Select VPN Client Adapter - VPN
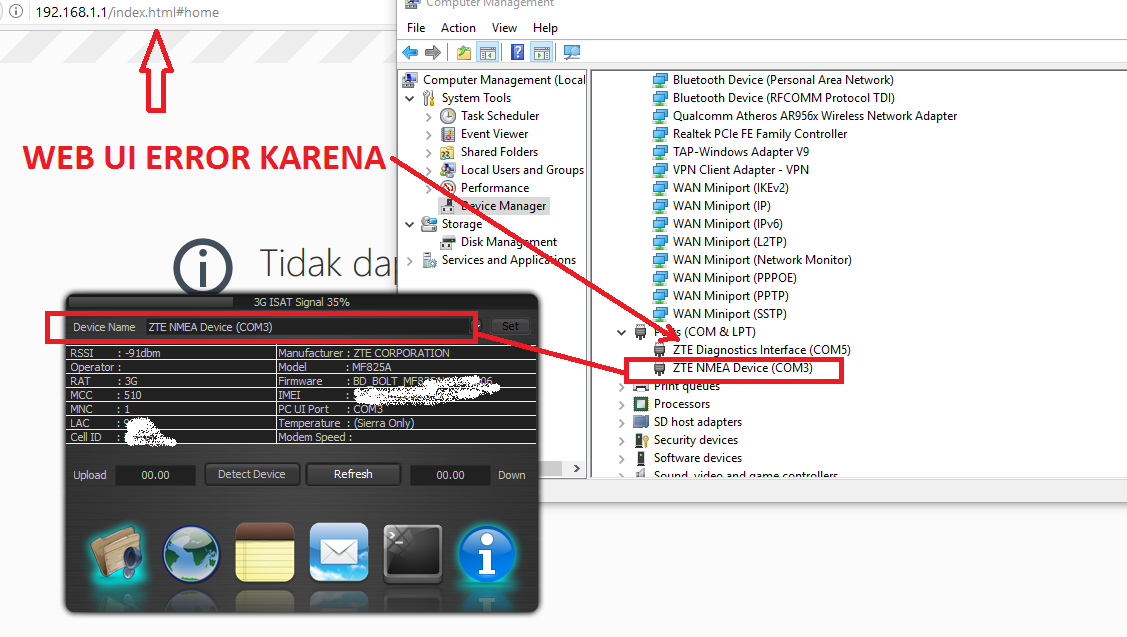Image resolution: width=1127 pixels, height=637 pixels. (740, 170)
